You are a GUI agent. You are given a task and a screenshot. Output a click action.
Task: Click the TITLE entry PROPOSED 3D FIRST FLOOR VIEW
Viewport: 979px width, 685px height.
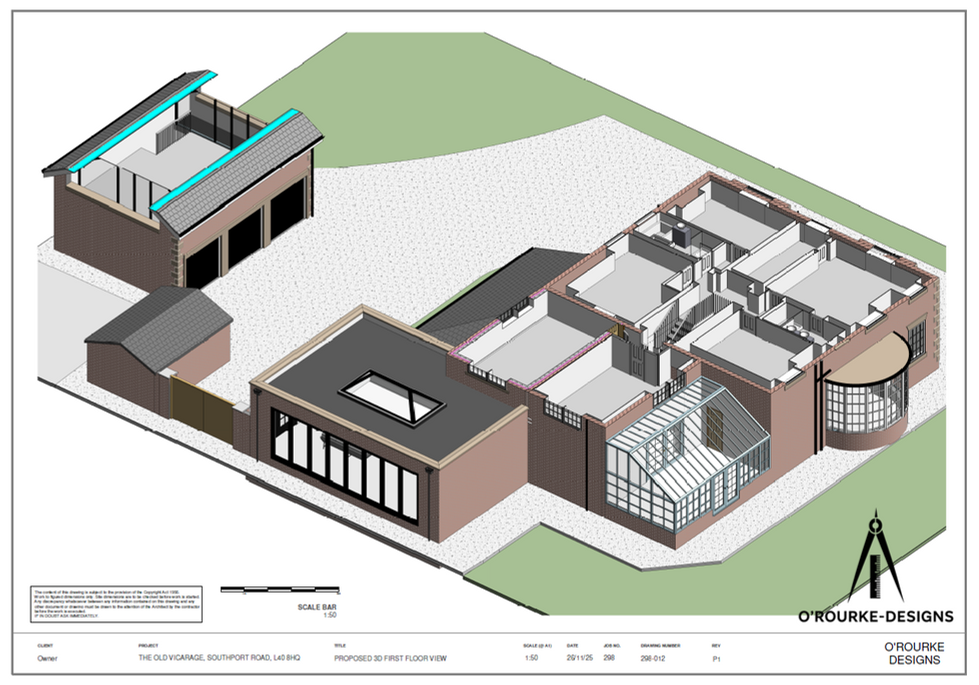[x=392, y=656]
